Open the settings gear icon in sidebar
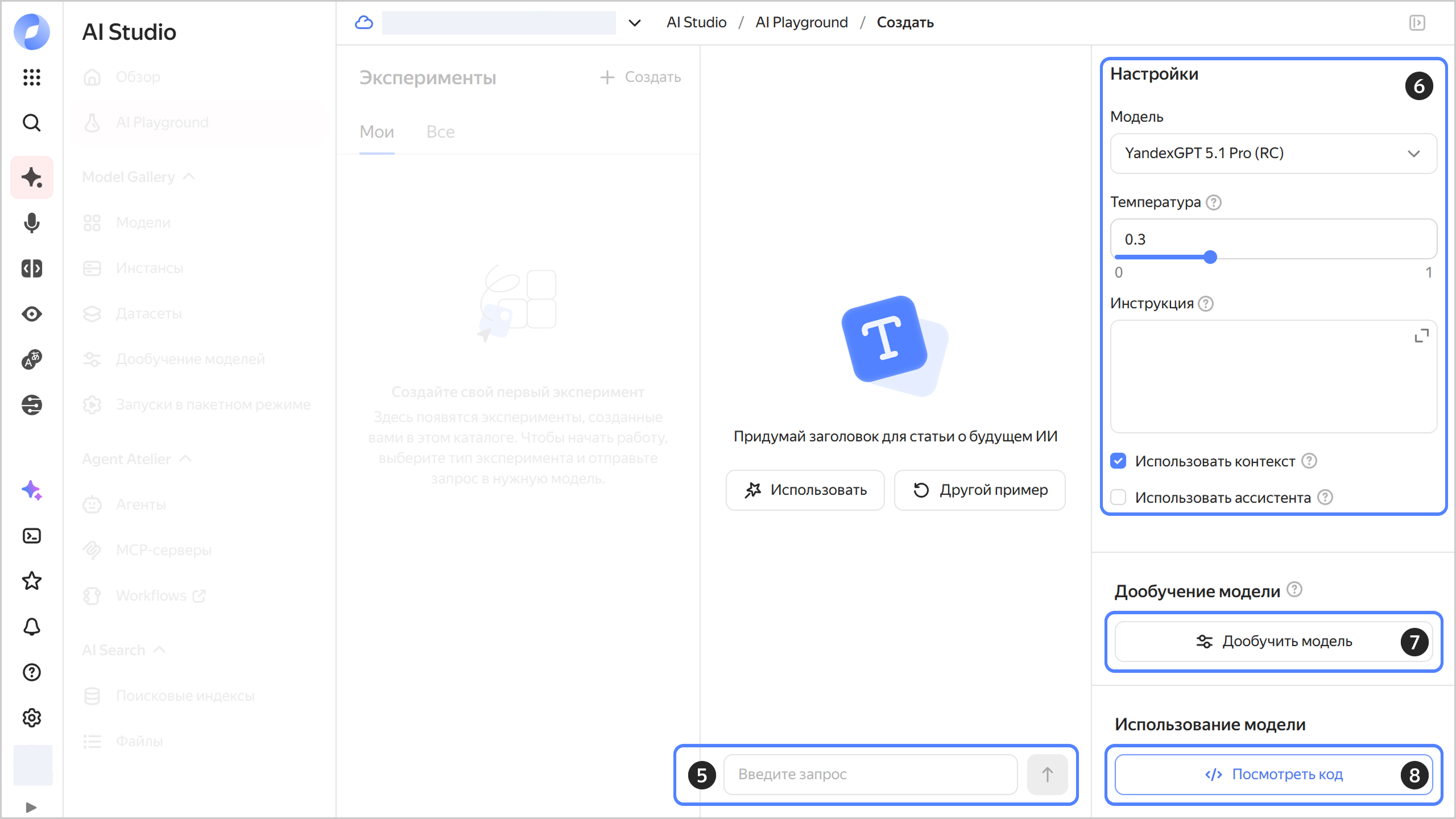Image resolution: width=1456 pixels, height=819 pixels. (32, 718)
